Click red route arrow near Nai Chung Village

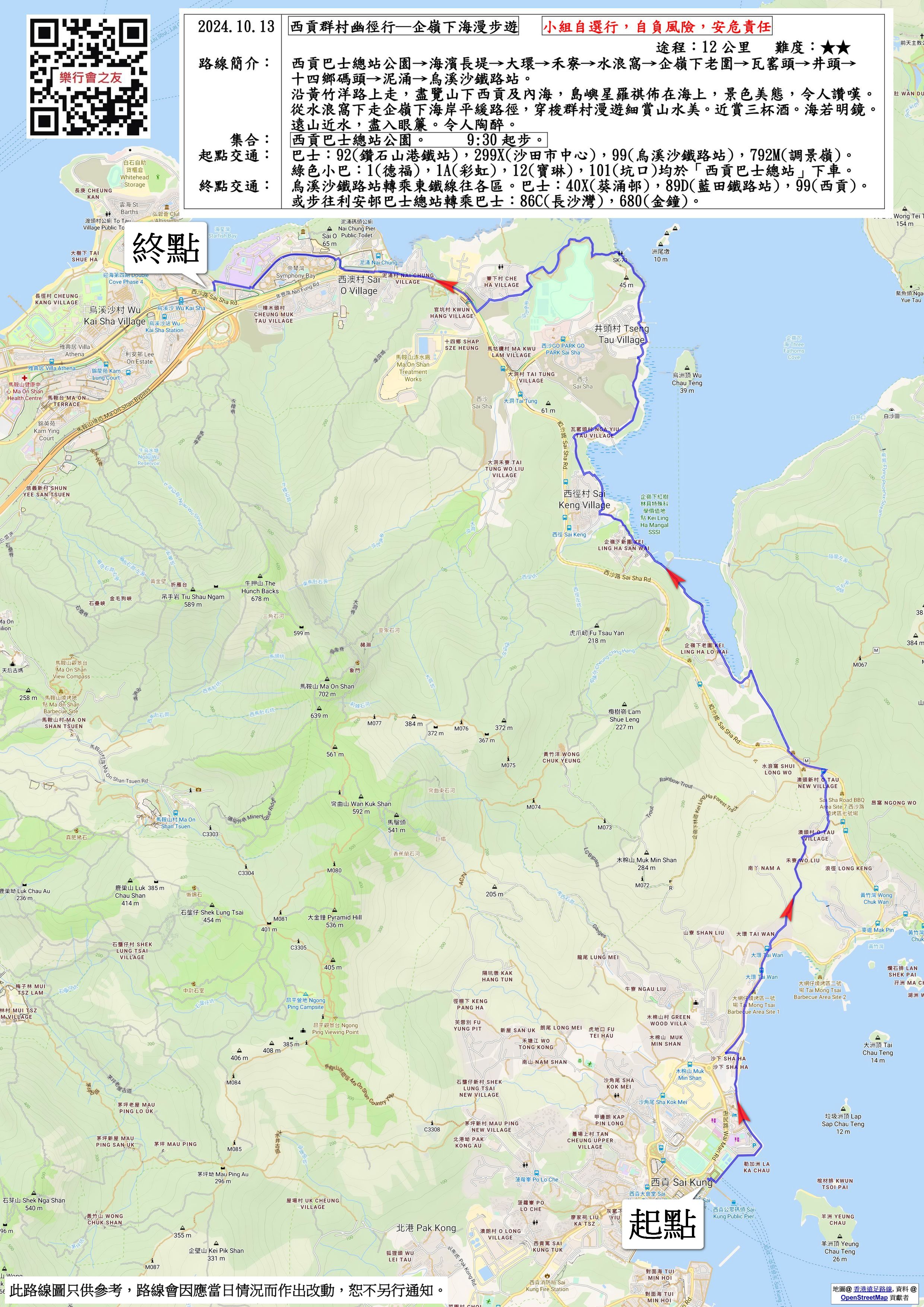click(x=448, y=285)
